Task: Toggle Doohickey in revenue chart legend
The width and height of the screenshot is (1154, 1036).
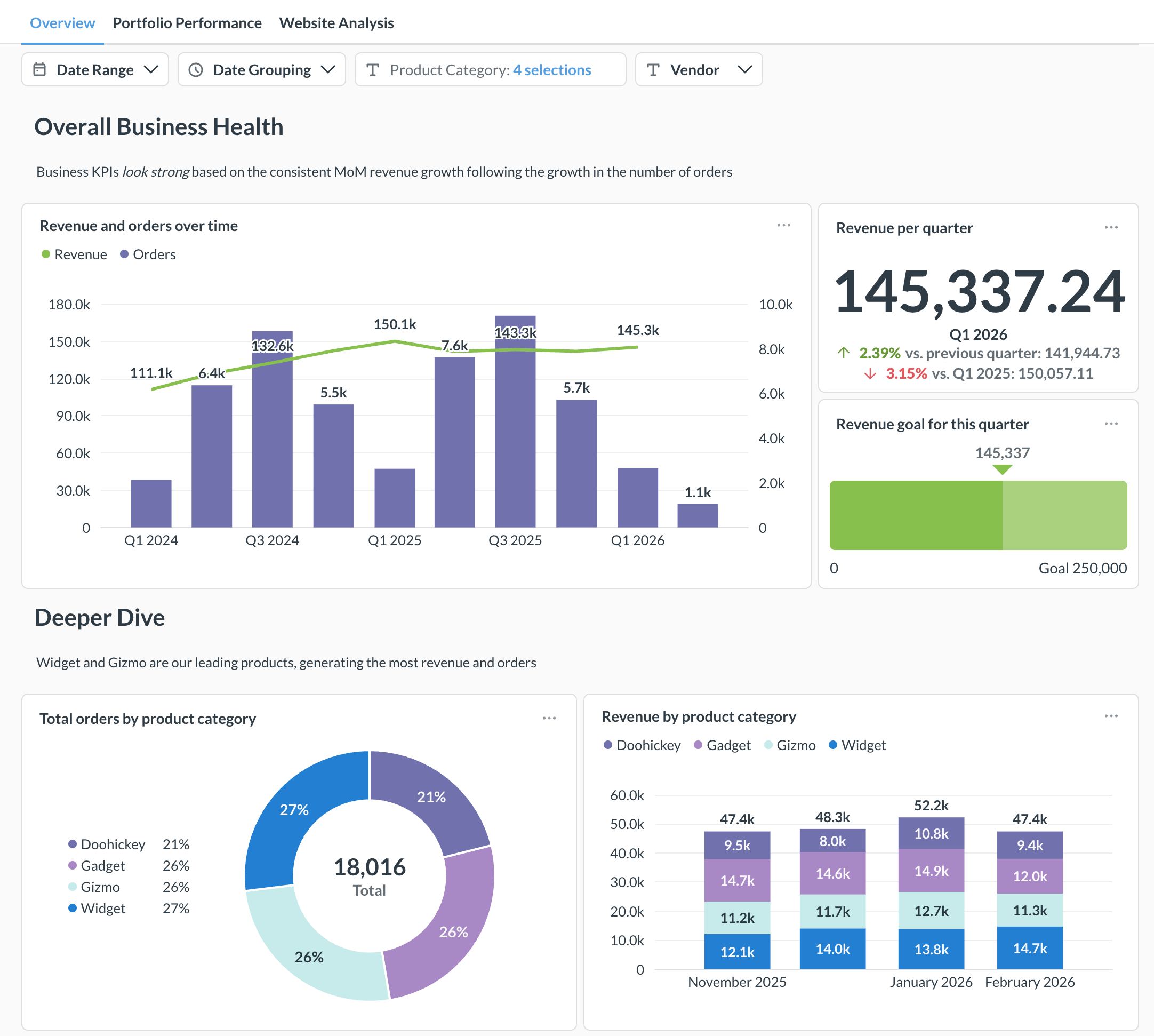Action: (642, 745)
